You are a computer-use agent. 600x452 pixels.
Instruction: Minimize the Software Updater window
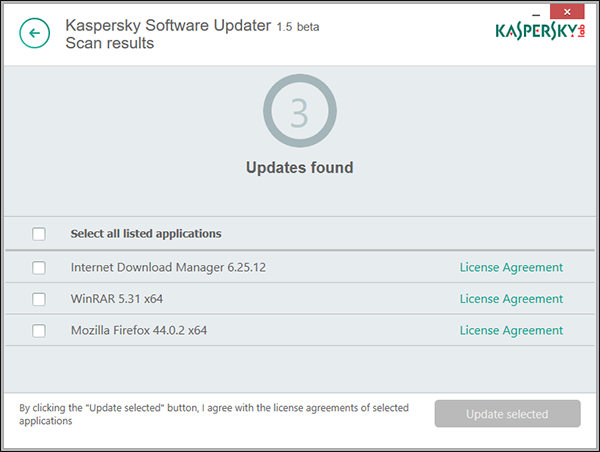click(x=536, y=13)
